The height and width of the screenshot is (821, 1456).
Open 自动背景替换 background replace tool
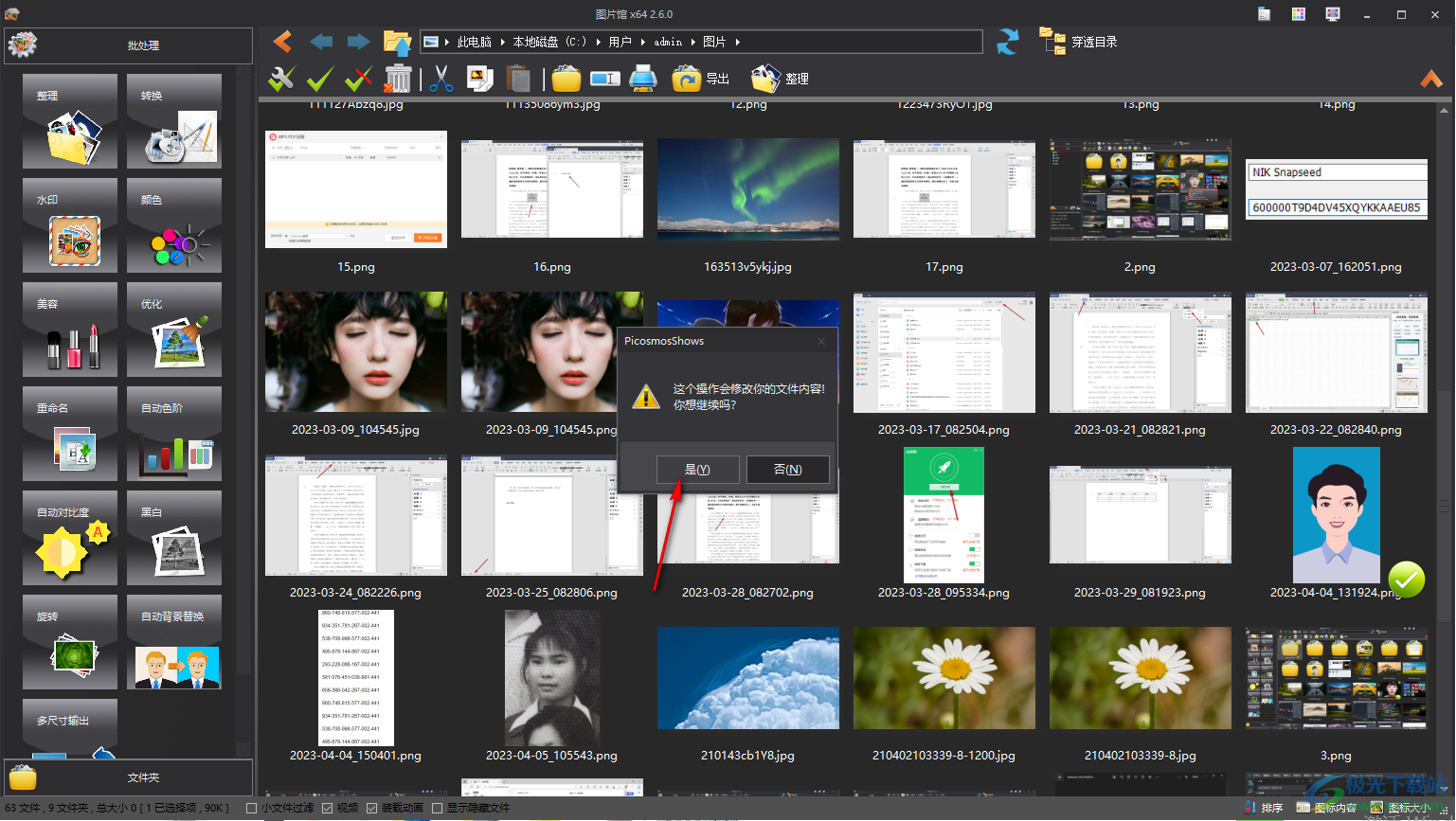pos(174,643)
